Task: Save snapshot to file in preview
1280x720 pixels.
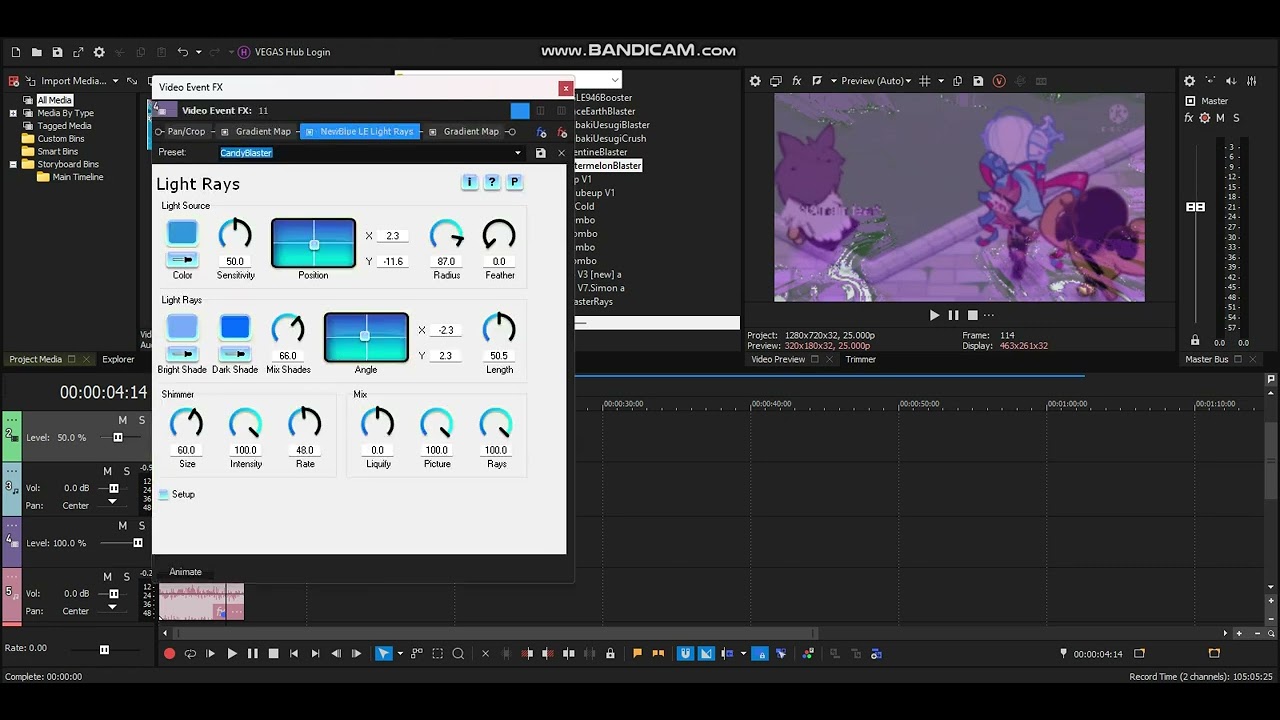Action: (x=978, y=81)
